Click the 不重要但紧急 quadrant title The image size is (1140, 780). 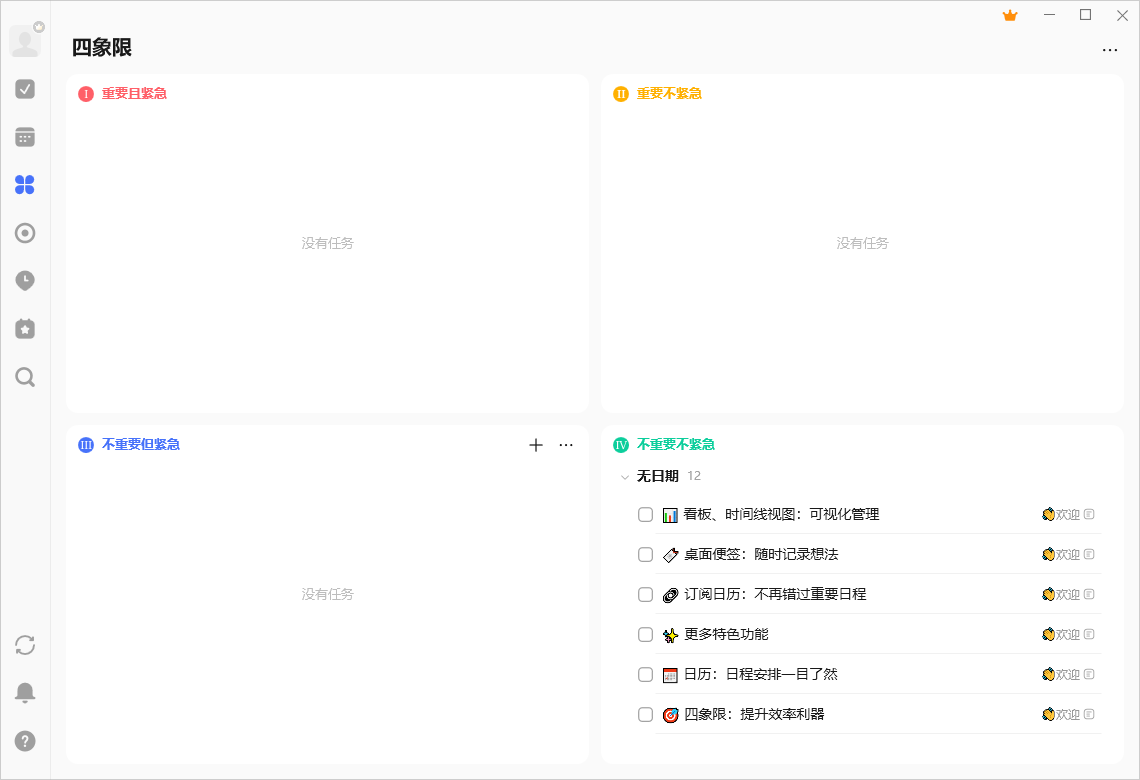coord(141,445)
